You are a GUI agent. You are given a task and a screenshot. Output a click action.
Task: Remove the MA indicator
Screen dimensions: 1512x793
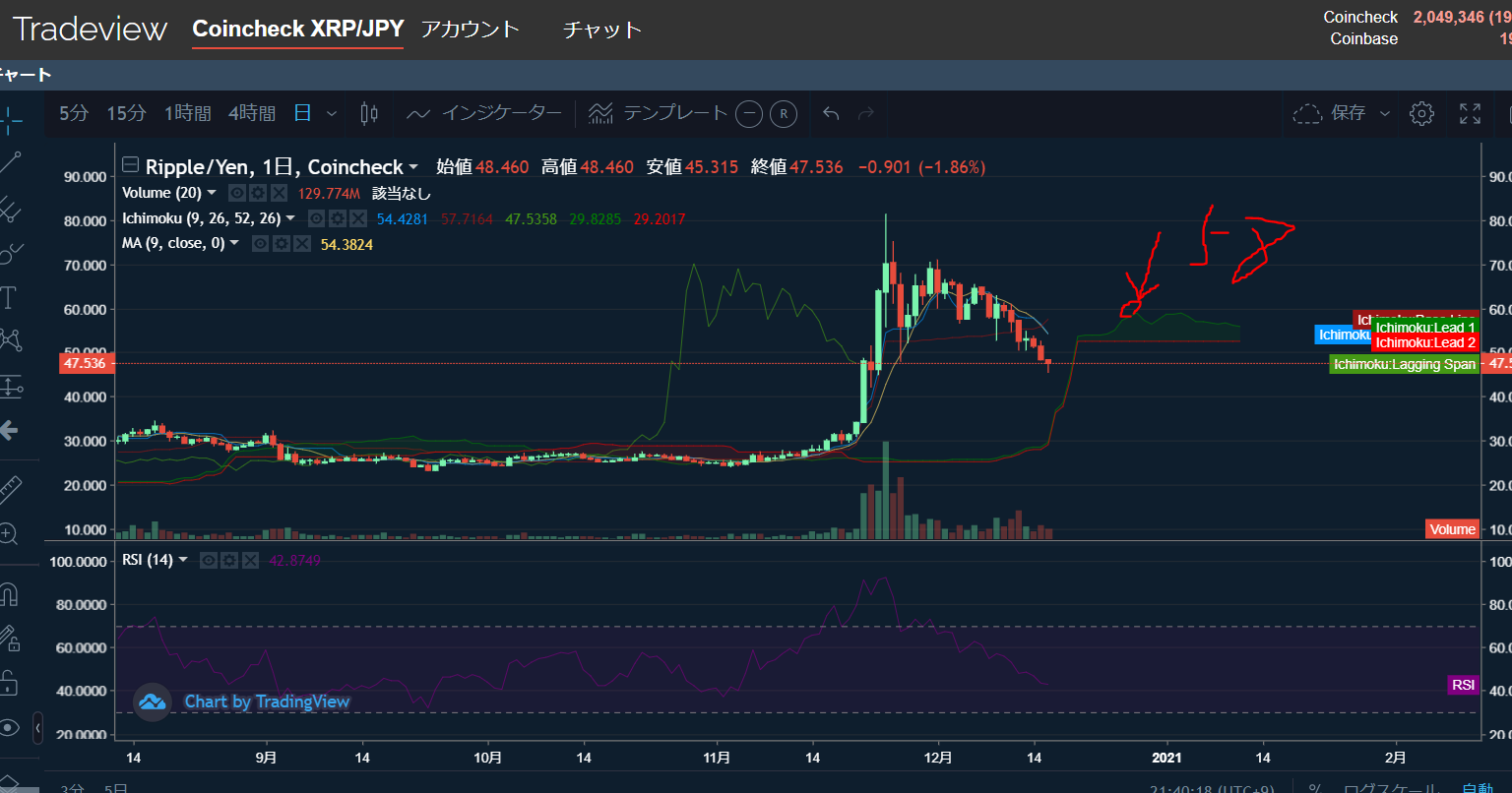[302, 243]
